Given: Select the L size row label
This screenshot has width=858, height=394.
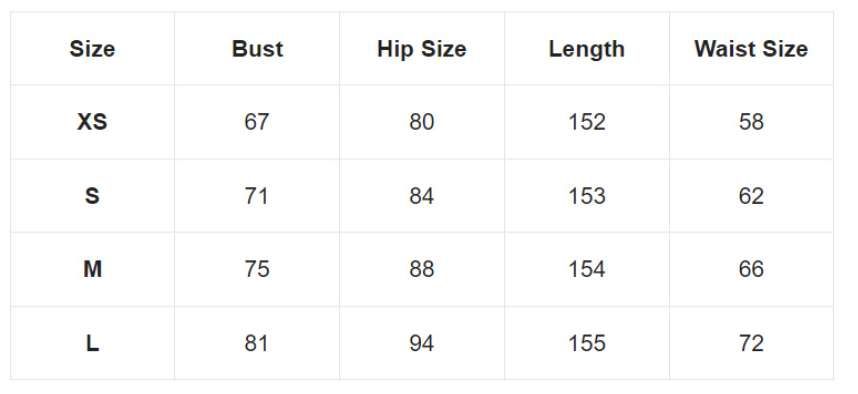Looking at the screenshot, I should 92,344.
